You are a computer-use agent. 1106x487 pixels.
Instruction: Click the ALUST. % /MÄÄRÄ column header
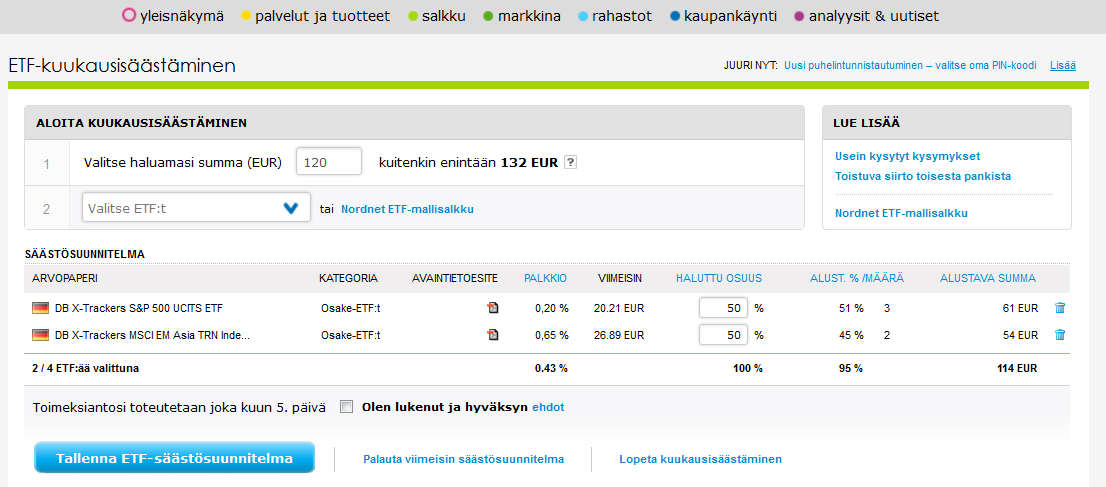(857, 278)
